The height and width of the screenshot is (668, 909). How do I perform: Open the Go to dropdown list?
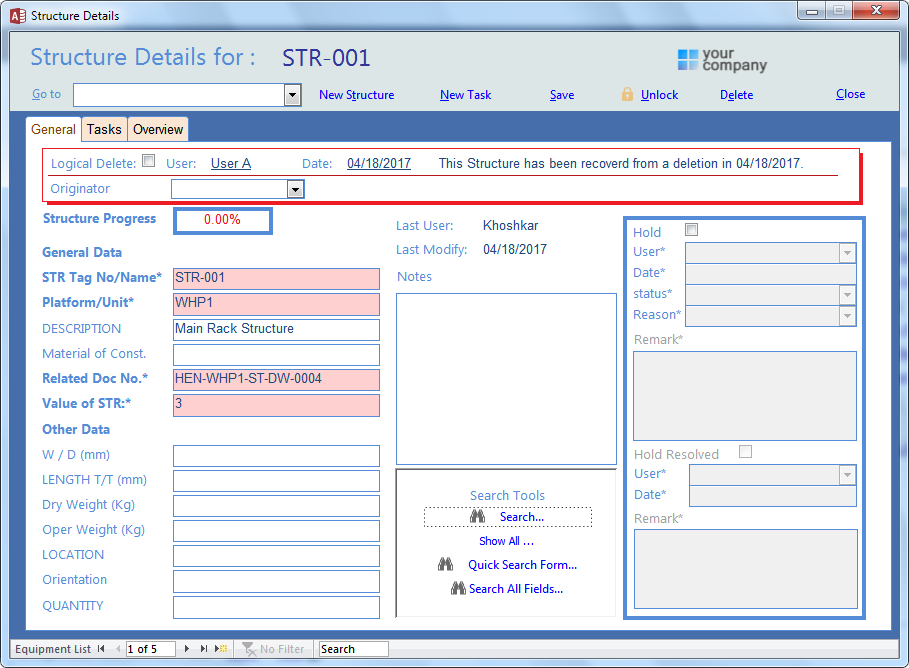[x=293, y=95]
